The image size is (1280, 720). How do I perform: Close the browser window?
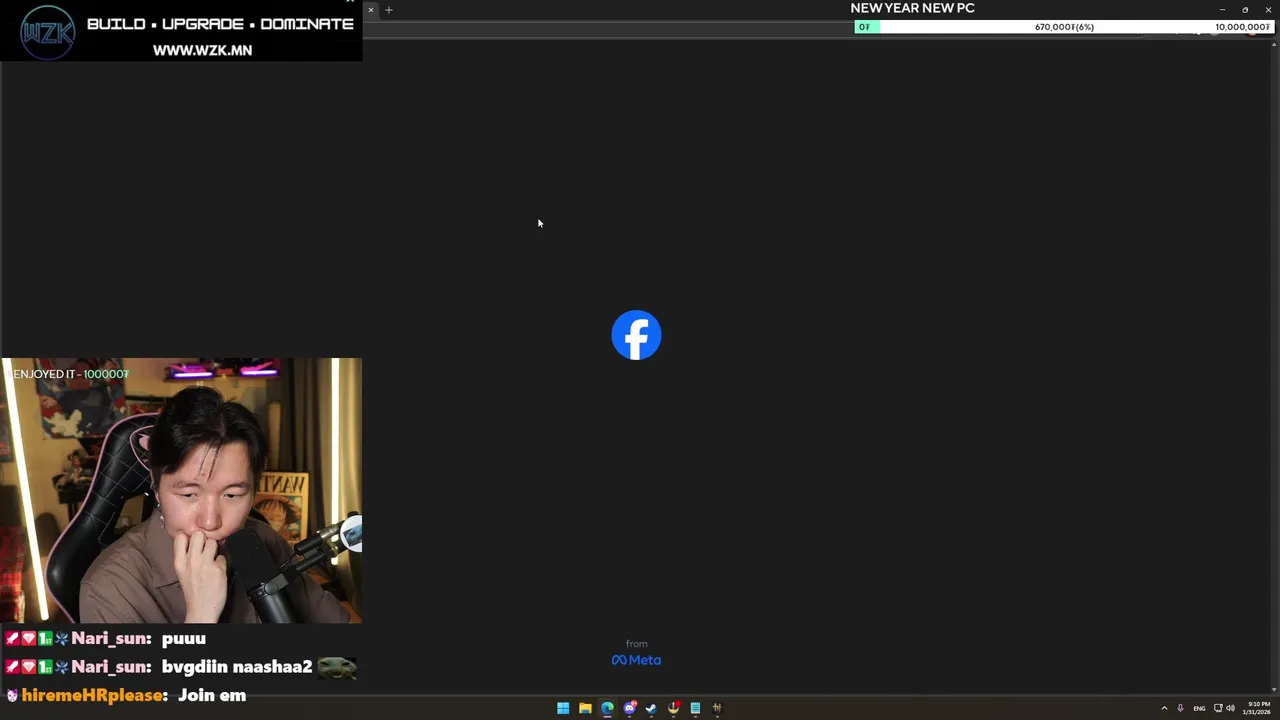click(x=1268, y=10)
